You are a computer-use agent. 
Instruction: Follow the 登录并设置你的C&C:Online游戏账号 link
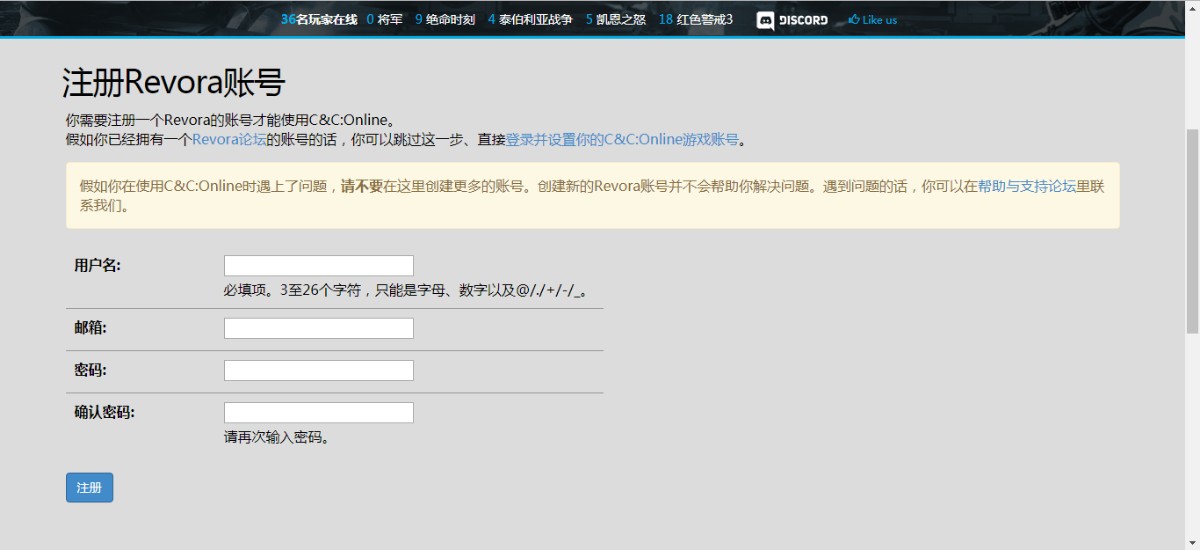click(x=622, y=139)
